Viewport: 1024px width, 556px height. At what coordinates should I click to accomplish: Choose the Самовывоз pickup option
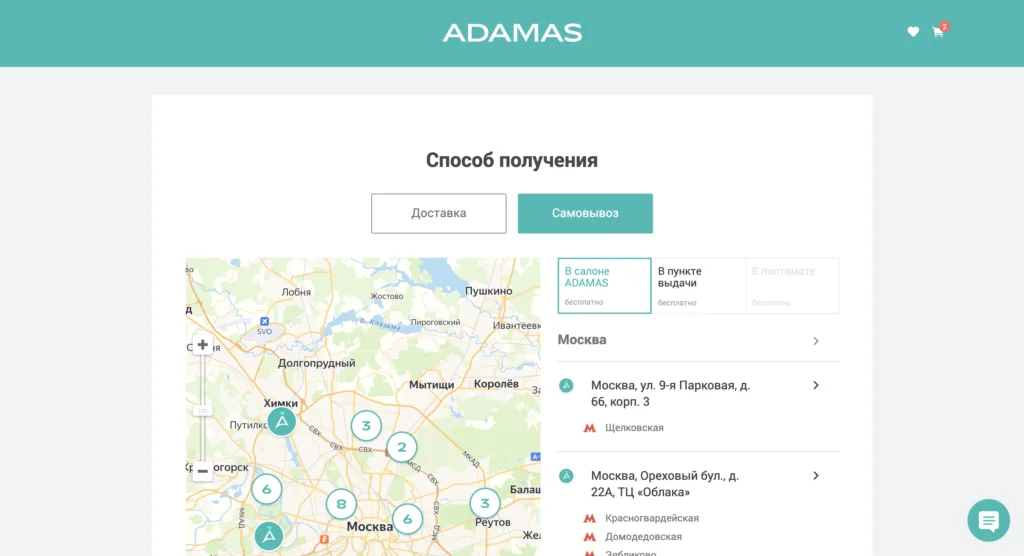click(x=585, y=213)
